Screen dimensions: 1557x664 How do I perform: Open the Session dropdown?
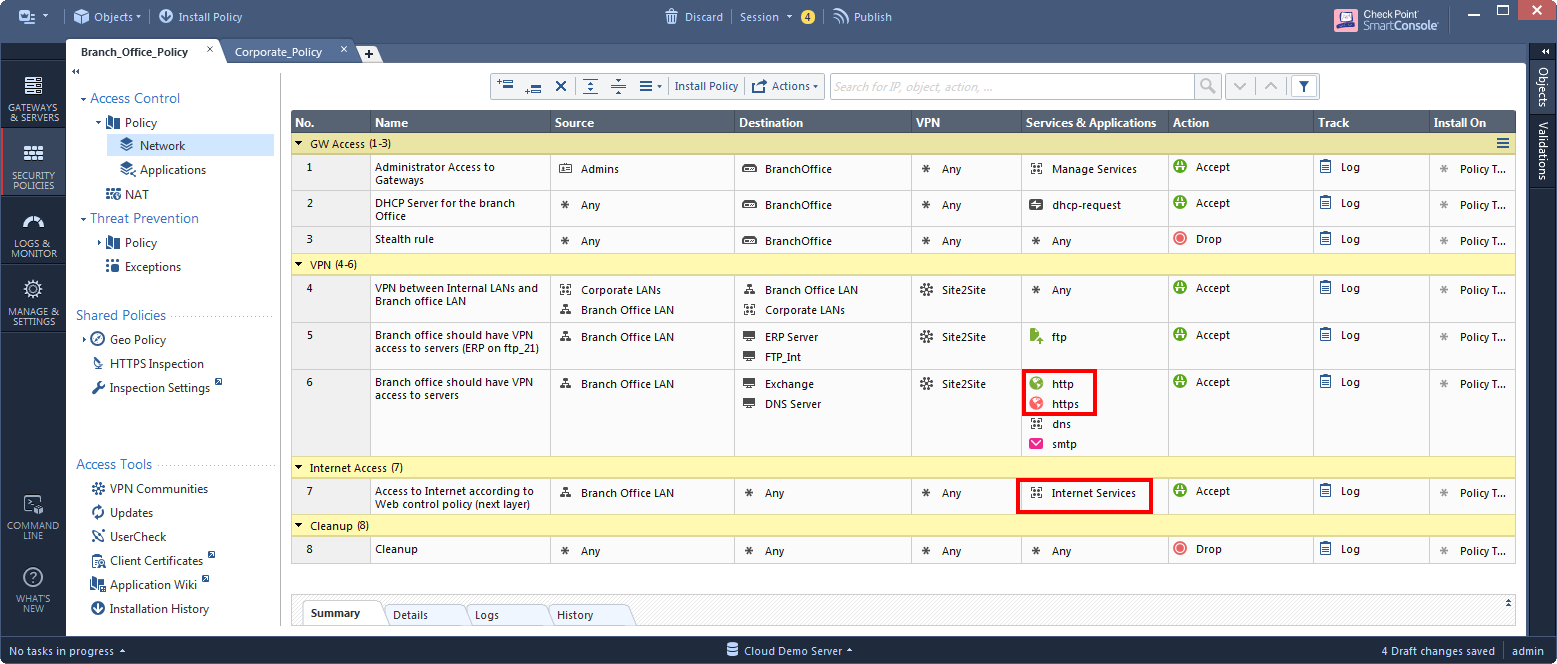(766, 16)
